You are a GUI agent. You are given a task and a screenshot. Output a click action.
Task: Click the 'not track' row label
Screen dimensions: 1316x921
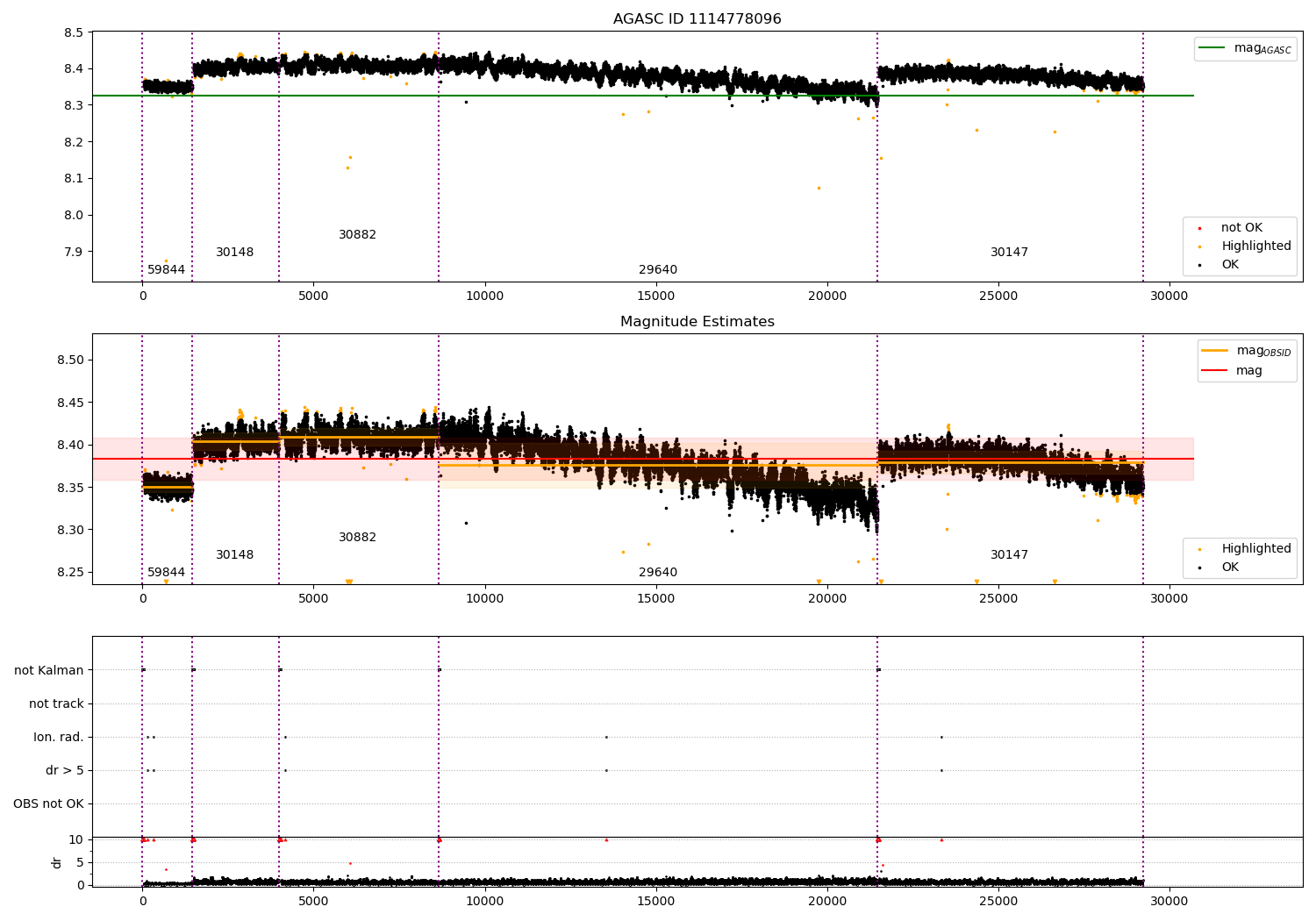(x=56, y=703)
